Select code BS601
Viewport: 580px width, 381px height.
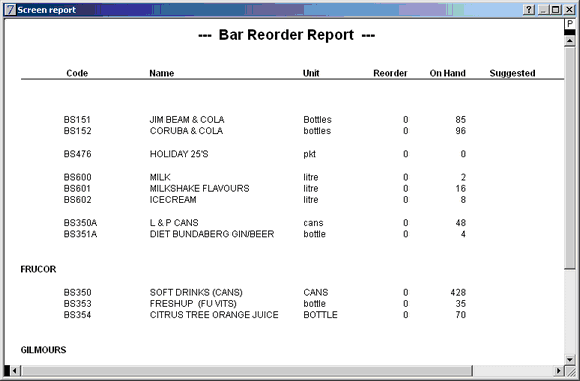(77, 188)
